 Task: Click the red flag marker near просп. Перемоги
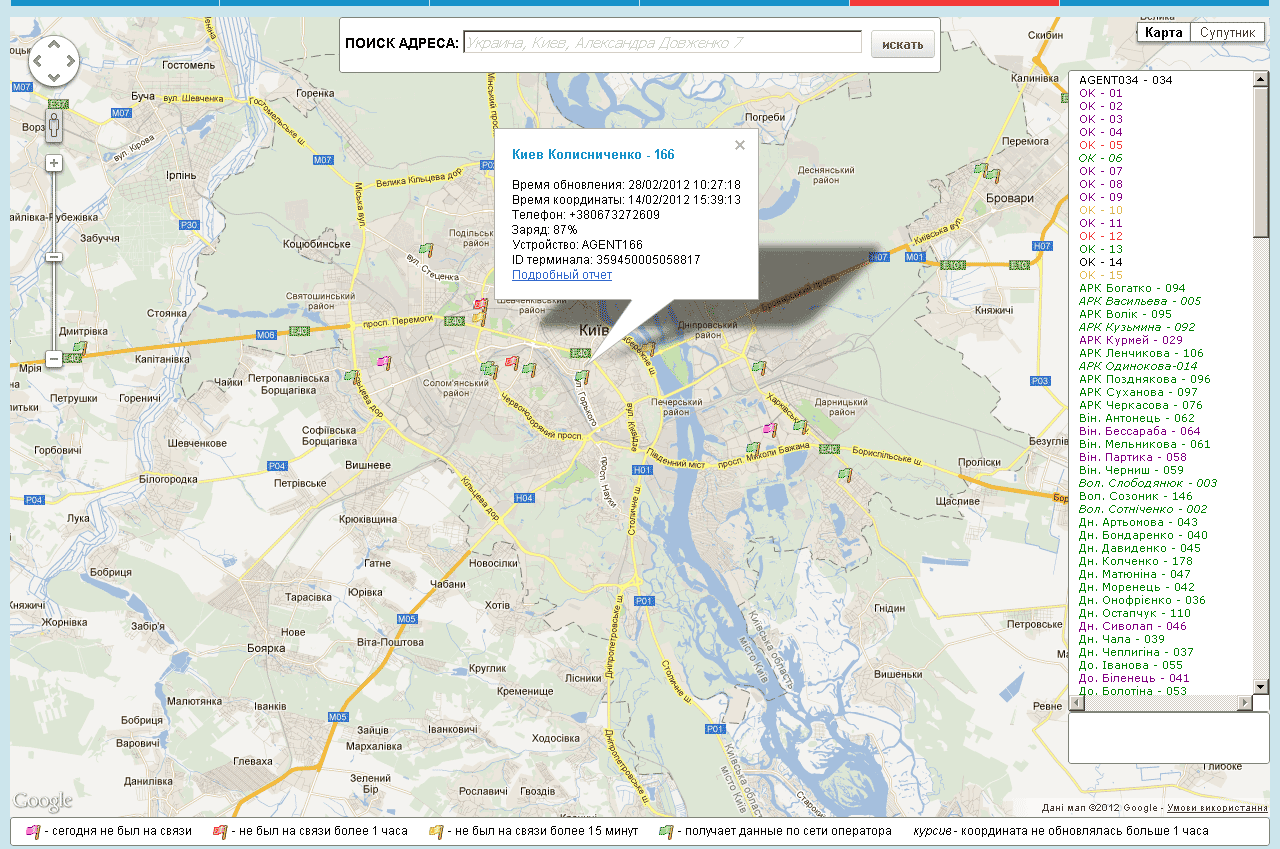pyautogui.click(x=480, y=305)
